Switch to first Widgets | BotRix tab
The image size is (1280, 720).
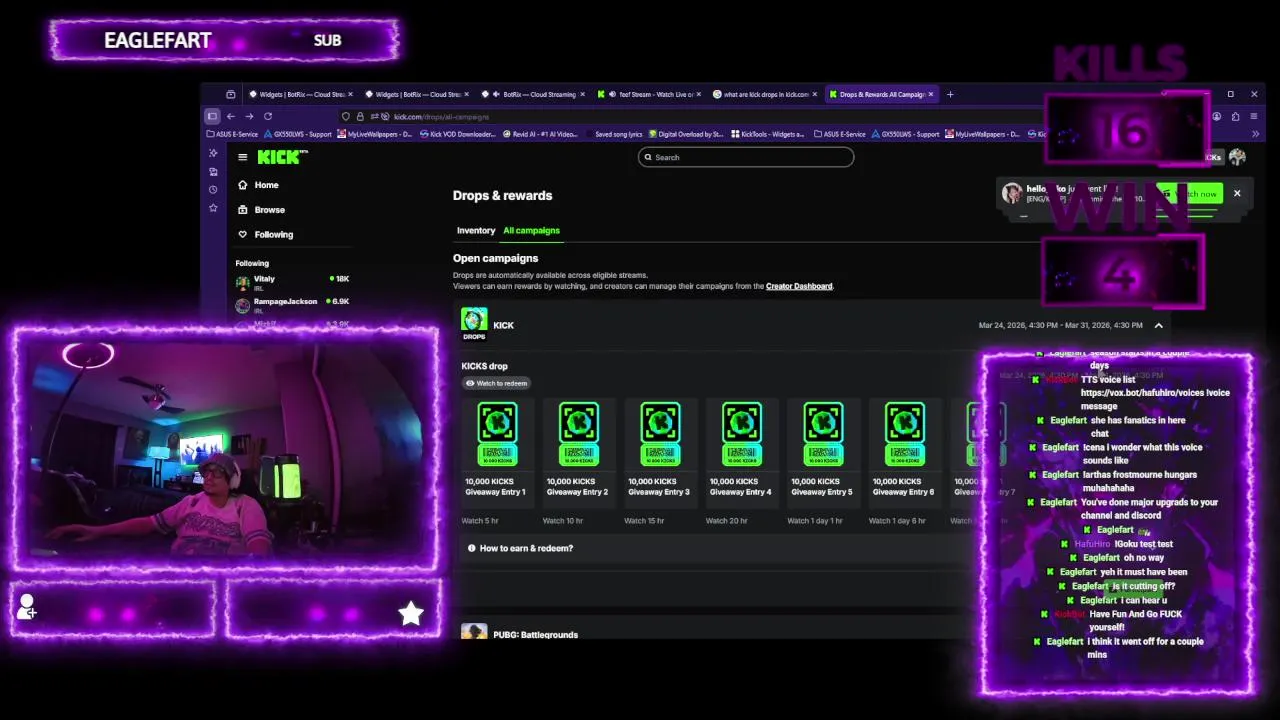(300, 94)
